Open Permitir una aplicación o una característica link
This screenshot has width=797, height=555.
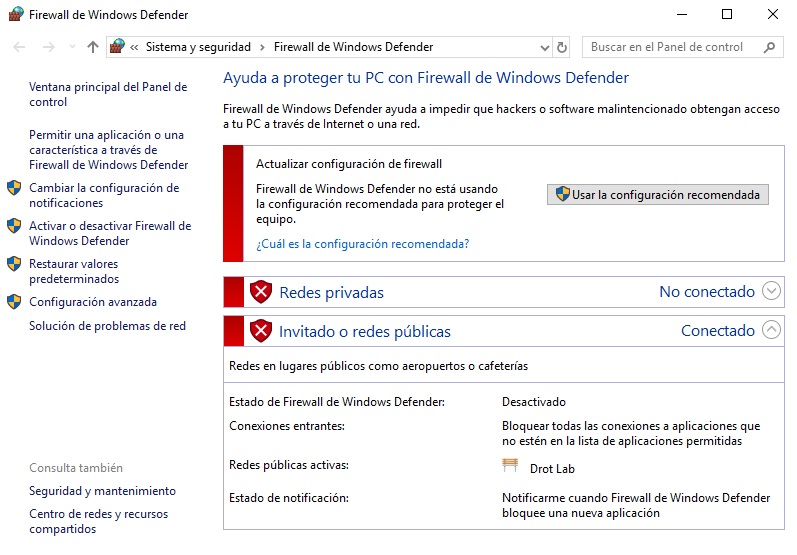coord(108,150)
